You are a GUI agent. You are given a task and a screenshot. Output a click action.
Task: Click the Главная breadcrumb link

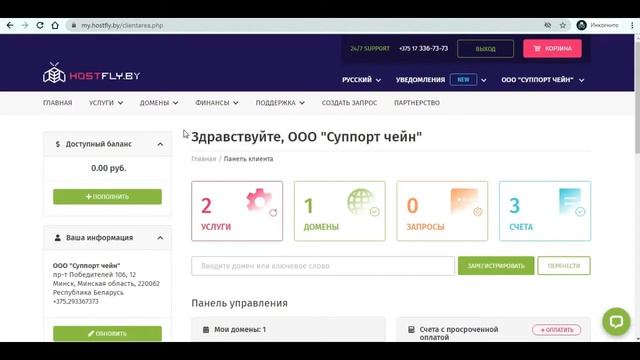203,159
